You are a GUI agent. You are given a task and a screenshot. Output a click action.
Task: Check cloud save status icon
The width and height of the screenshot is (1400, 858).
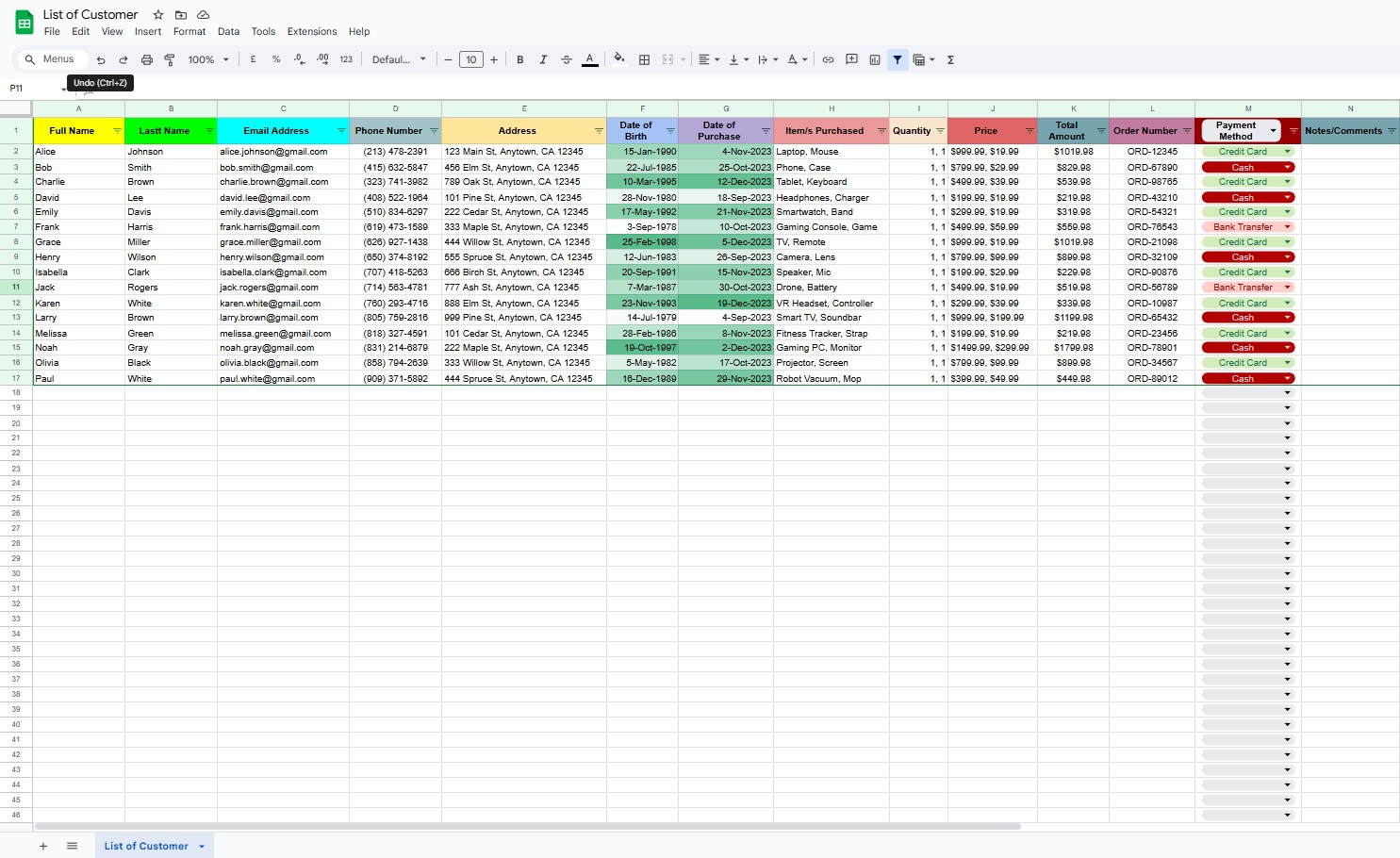(x=203, y=15)
